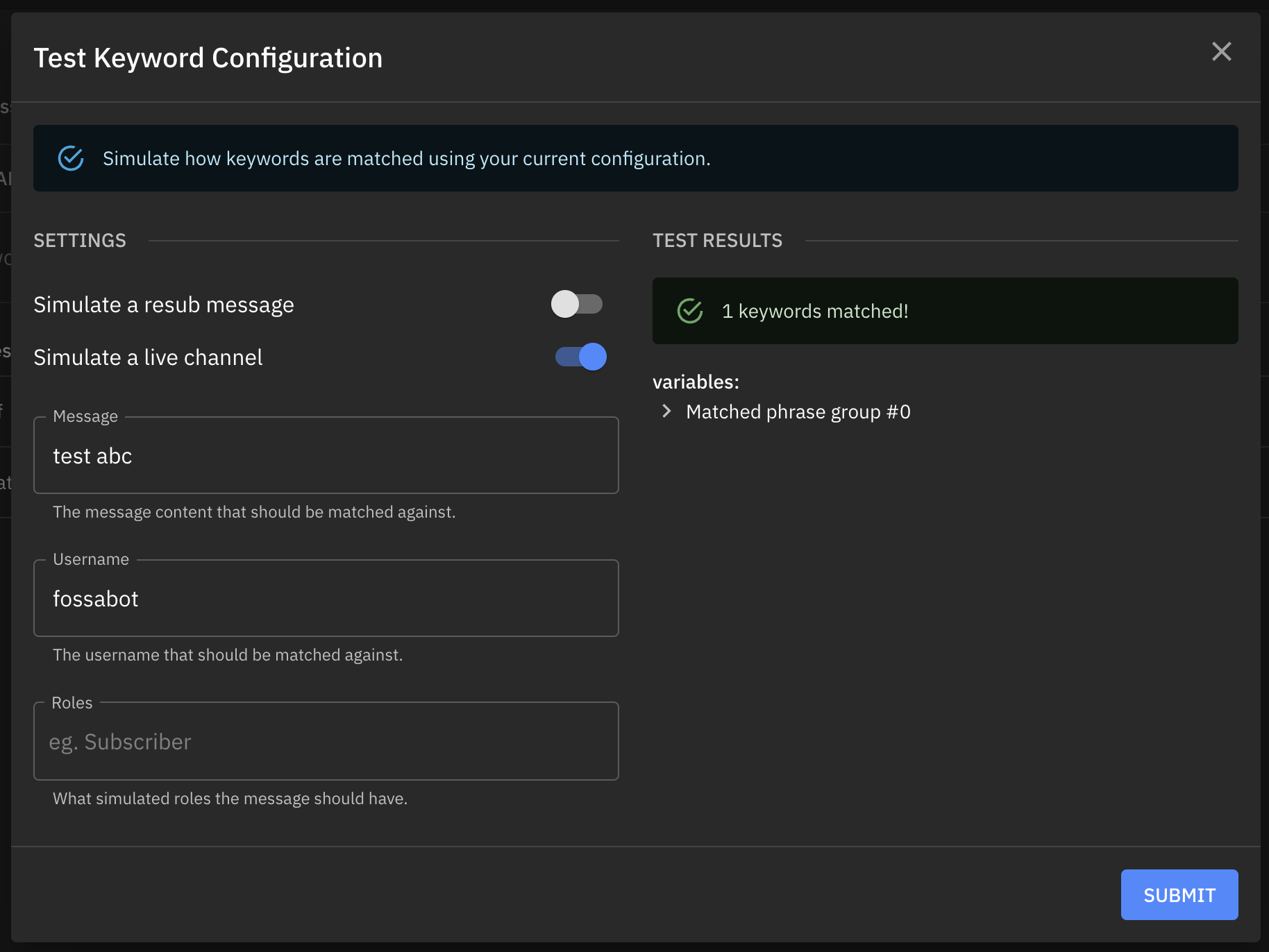Close the Test Keyword Configuration dialog

click(1221, 51)
